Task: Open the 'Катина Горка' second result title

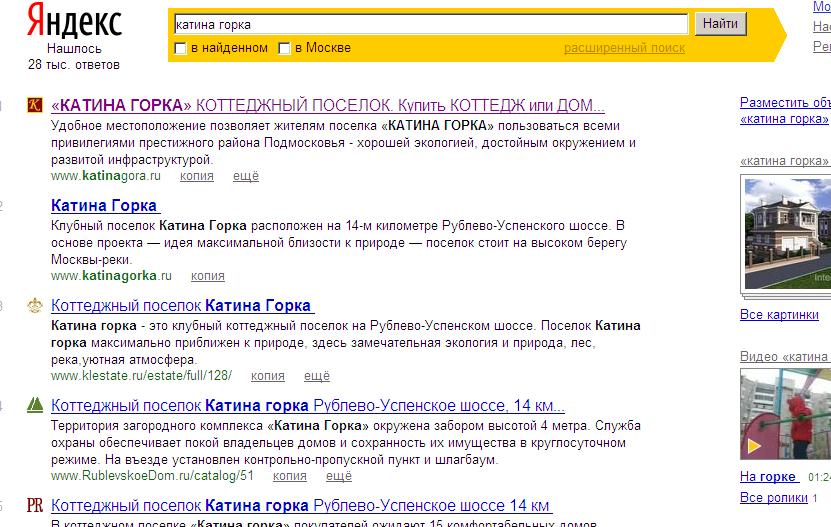Action: [105, 205]
